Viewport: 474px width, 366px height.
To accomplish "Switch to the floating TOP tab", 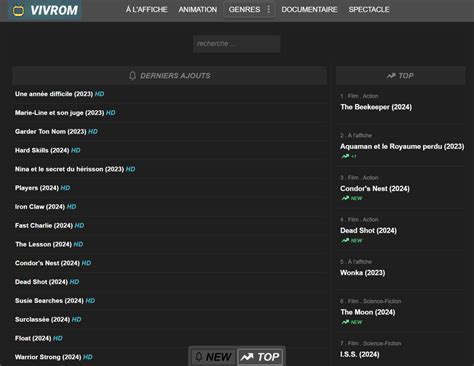I will 260,357.
